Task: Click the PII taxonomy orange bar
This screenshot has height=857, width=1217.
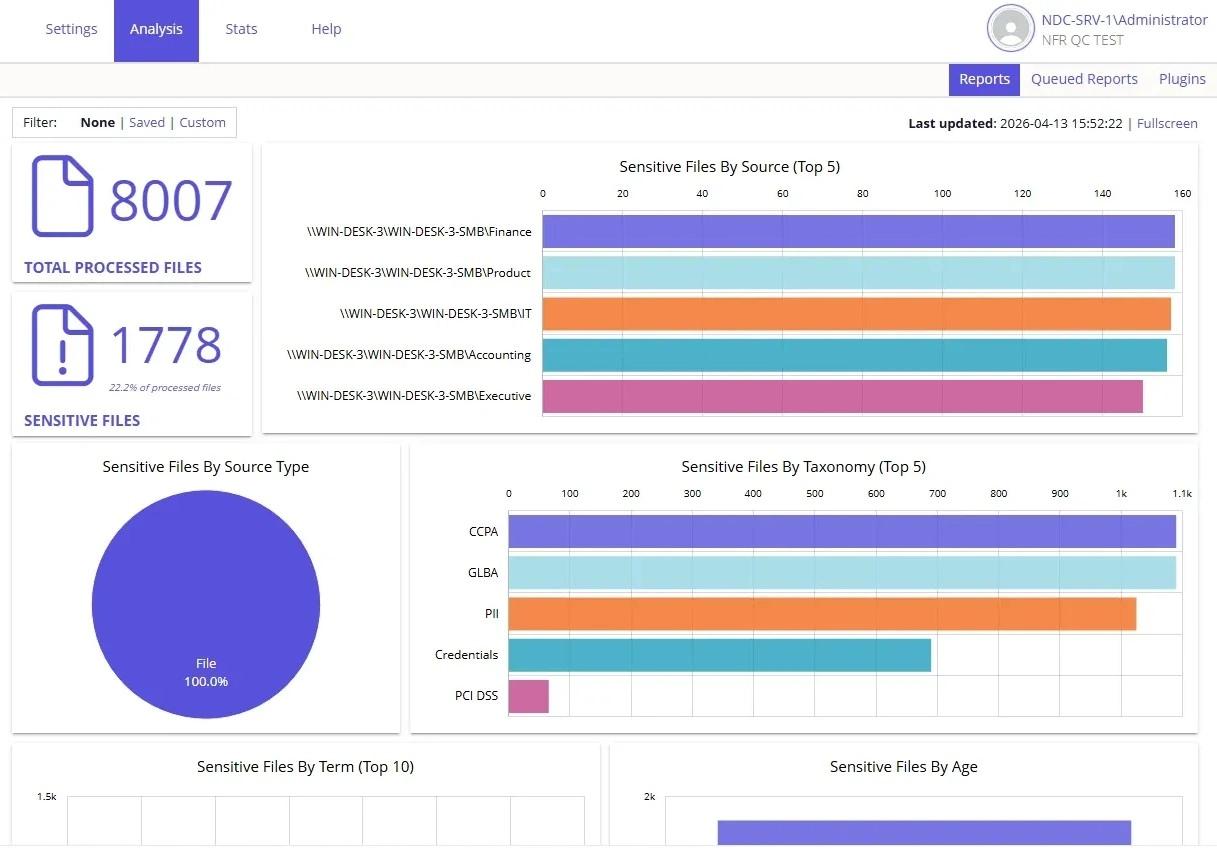Action: pyautogui.click(x=822, y=614)
